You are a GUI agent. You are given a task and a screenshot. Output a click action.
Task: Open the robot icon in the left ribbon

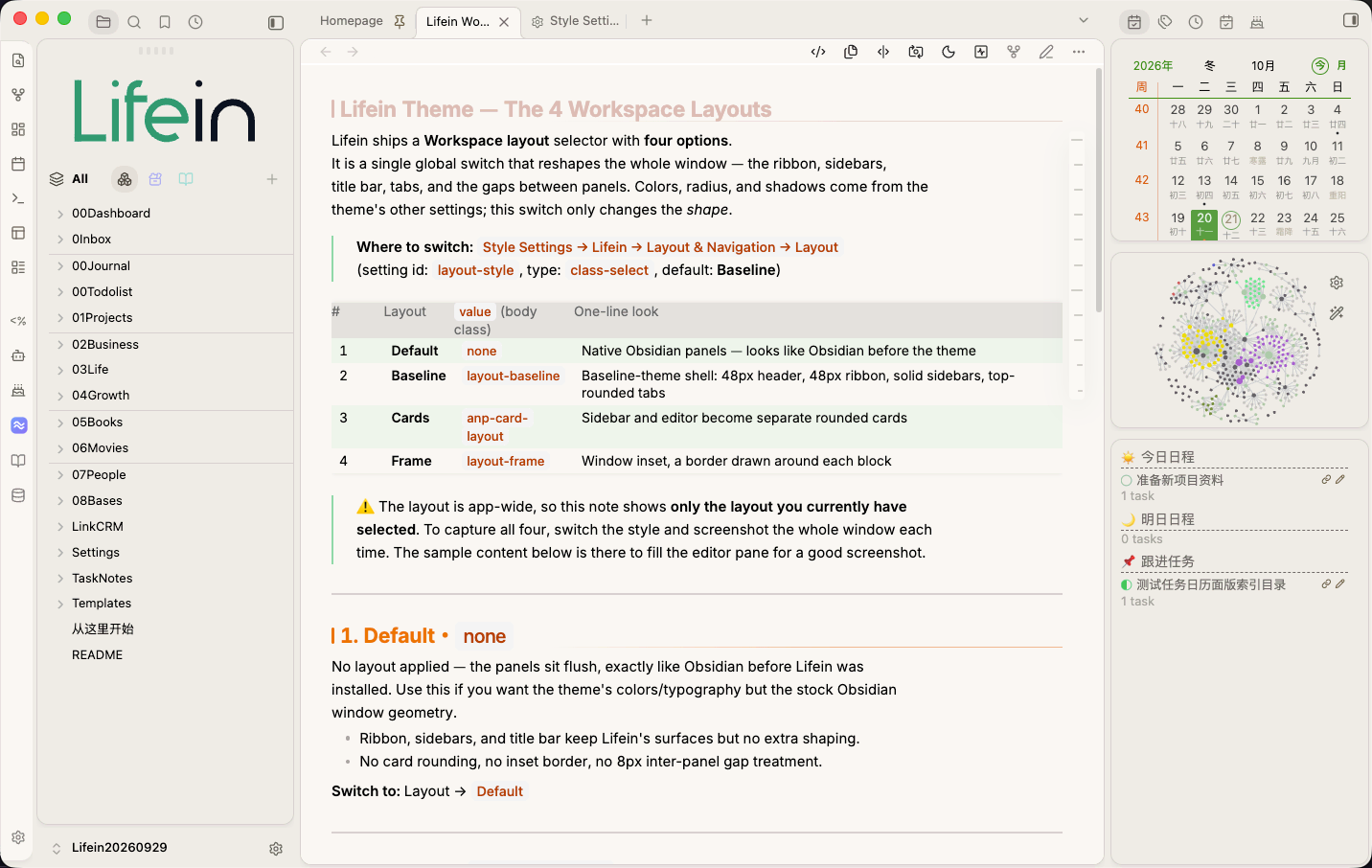pos(18,355)
